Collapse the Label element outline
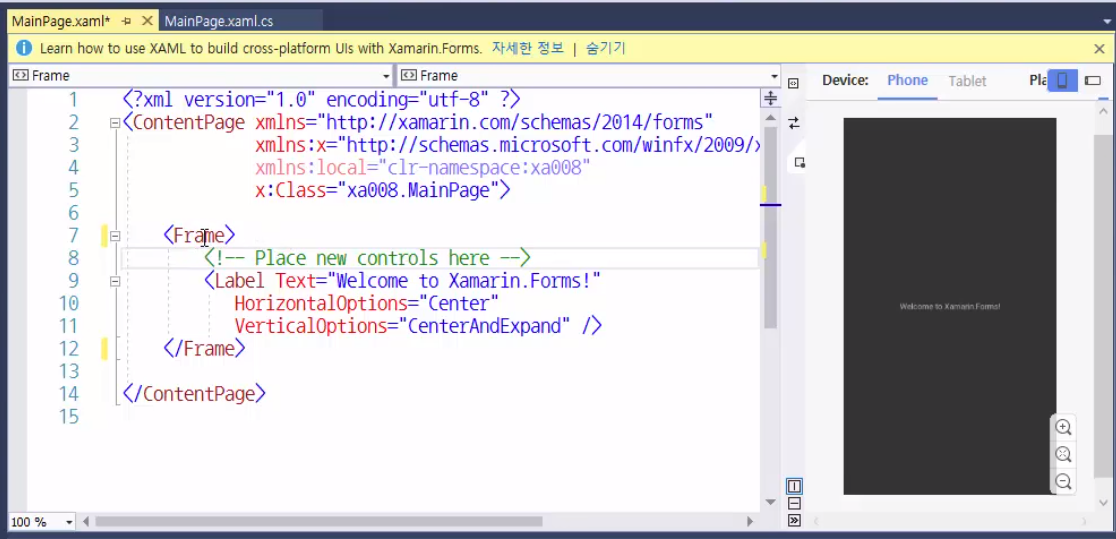 (x=115, y=281)
